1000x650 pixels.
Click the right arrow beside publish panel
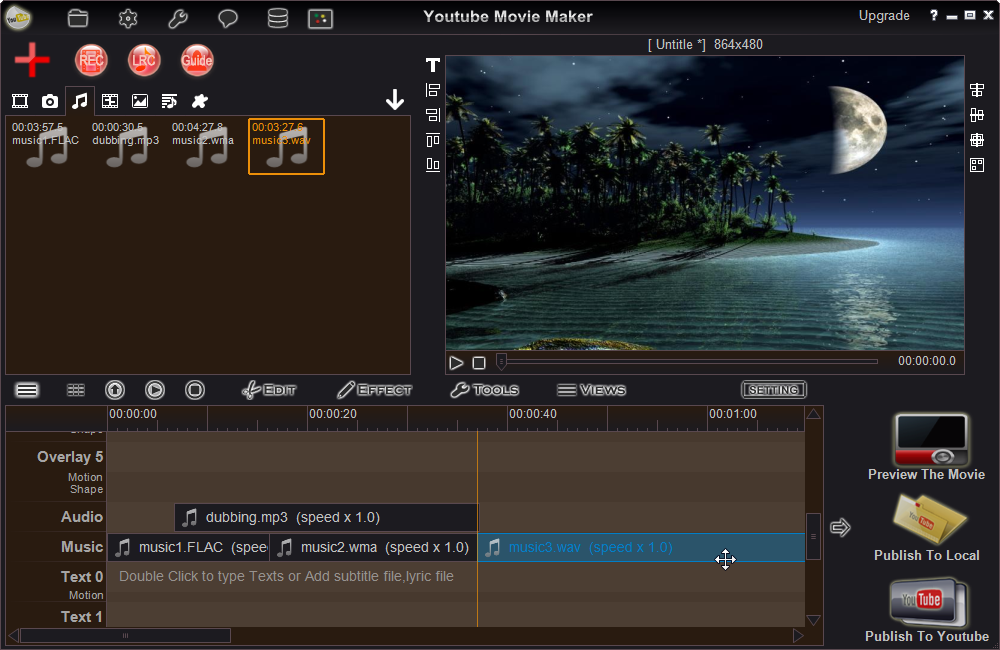coord(841,528)
